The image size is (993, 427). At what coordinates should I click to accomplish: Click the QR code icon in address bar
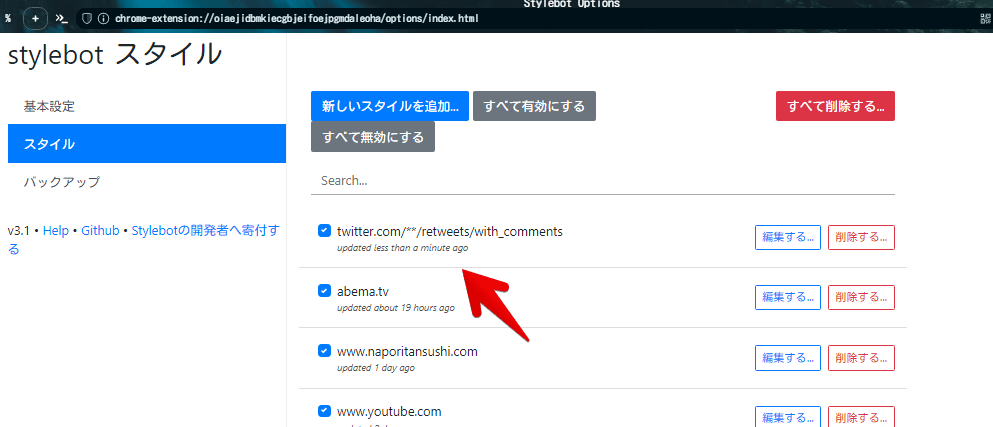[x=985, y=18]
